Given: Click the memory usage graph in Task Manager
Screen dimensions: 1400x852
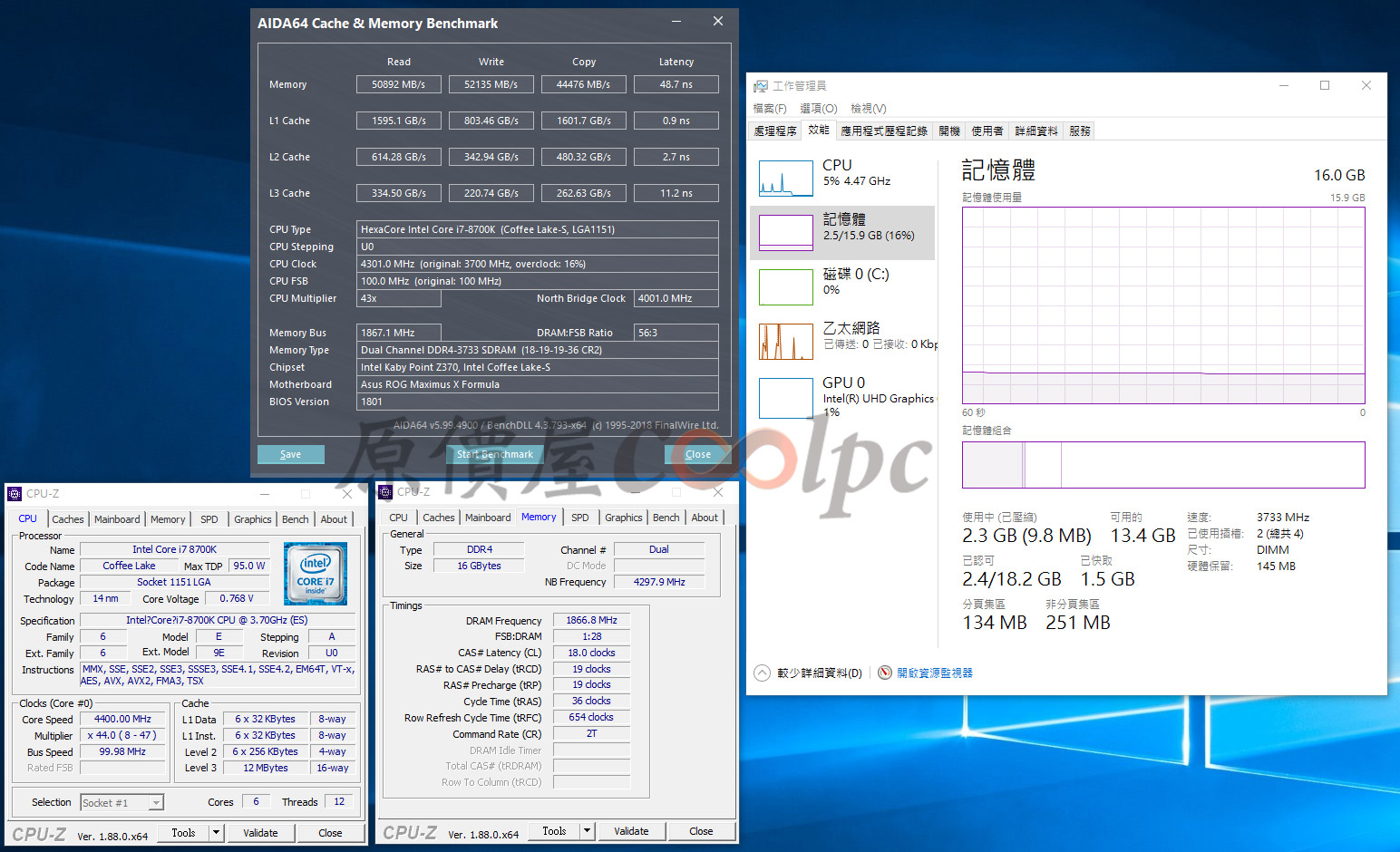Looking at the screenshot, I should [1163, 305].
